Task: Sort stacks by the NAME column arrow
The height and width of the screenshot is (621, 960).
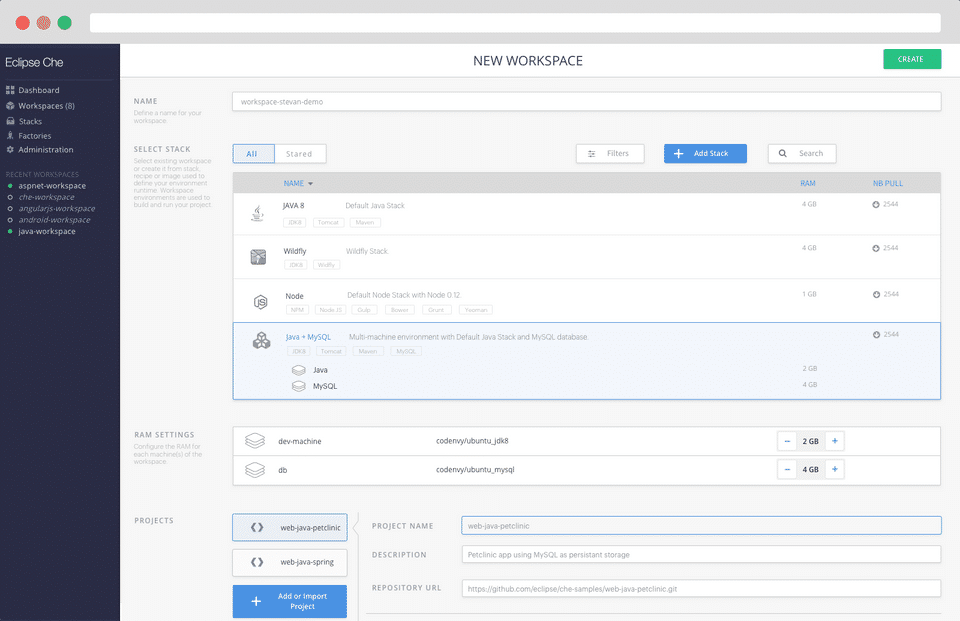Action: [x=310, y=184]
